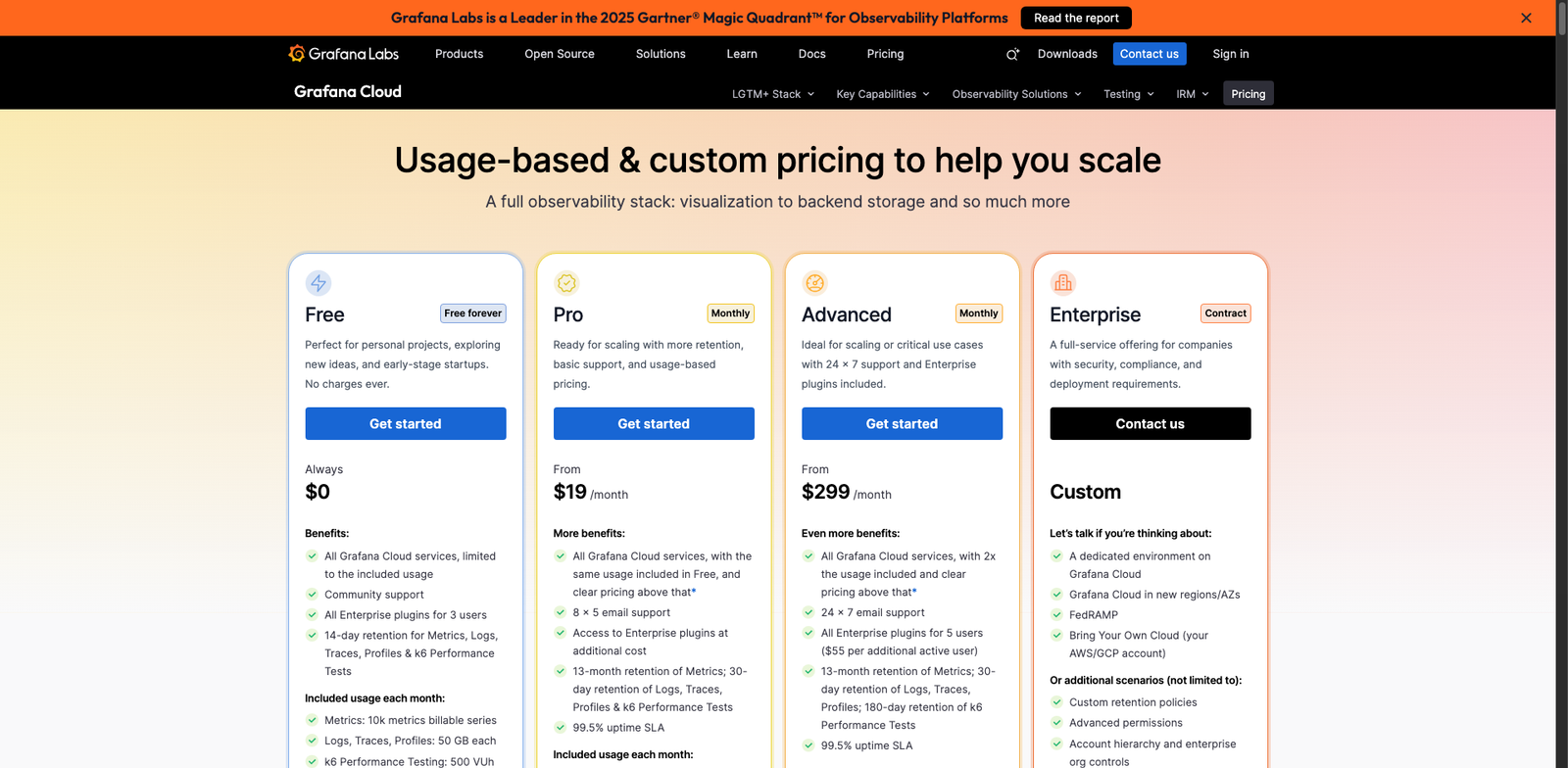Click Get started on the Pro plan
Screen dimensions: 1568x768
654,423
